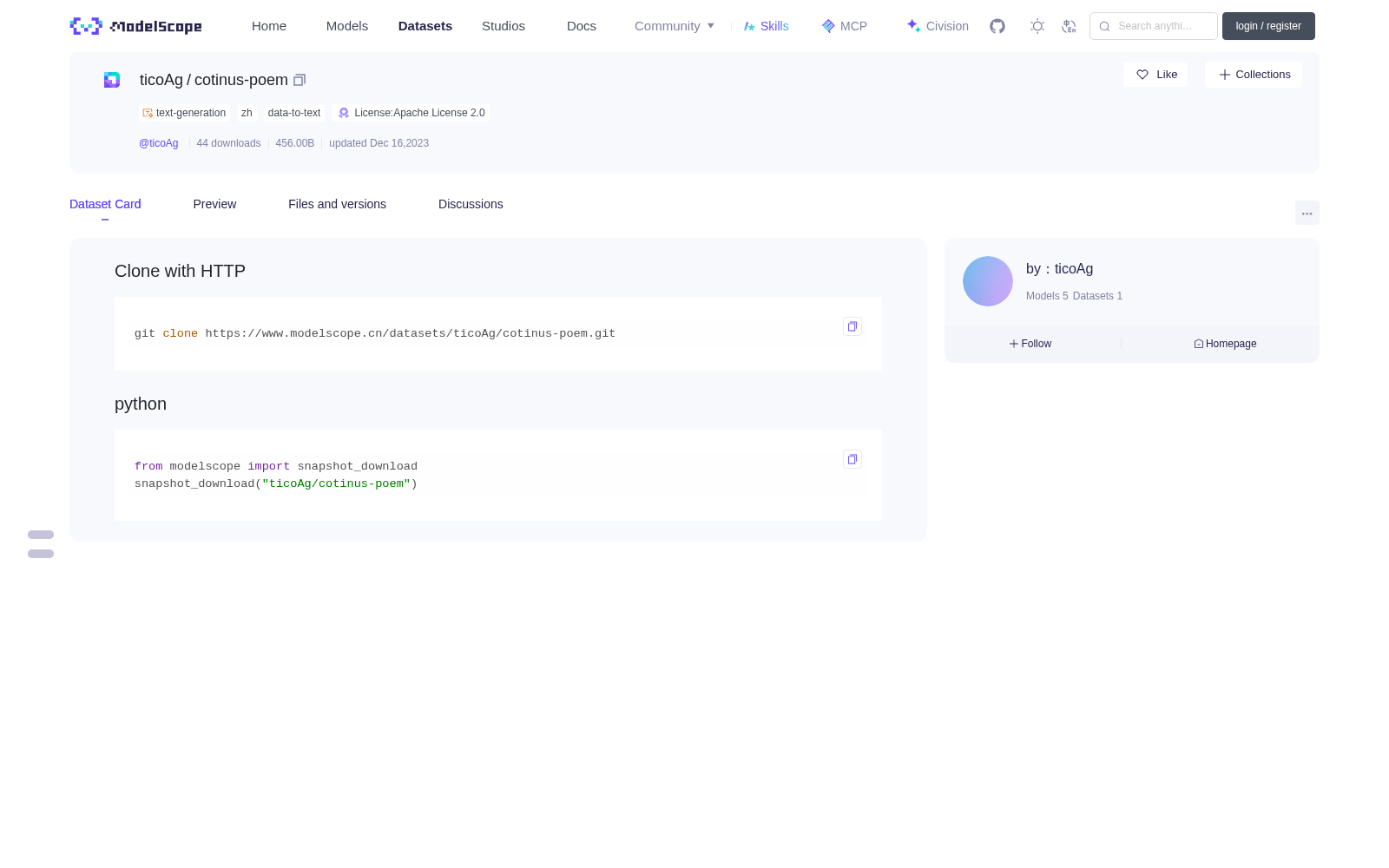Follow the user ticoAg
The height and width of the screenshot is (868, 1389).
click(x=1030, y=344)
